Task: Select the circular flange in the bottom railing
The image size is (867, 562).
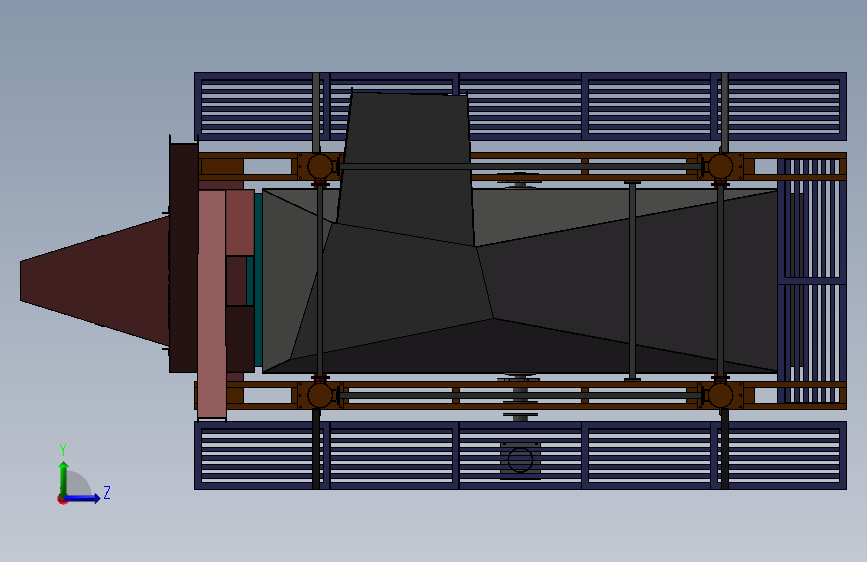Action: point(520,460)
